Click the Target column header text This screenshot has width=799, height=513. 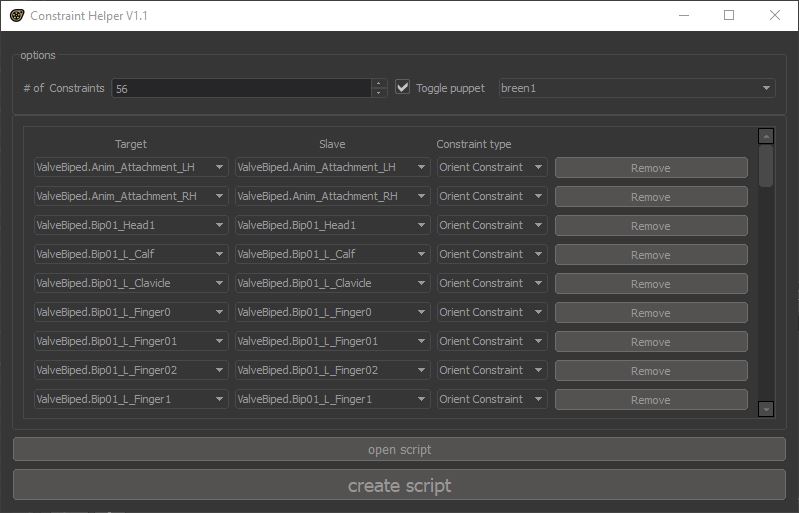131,144
